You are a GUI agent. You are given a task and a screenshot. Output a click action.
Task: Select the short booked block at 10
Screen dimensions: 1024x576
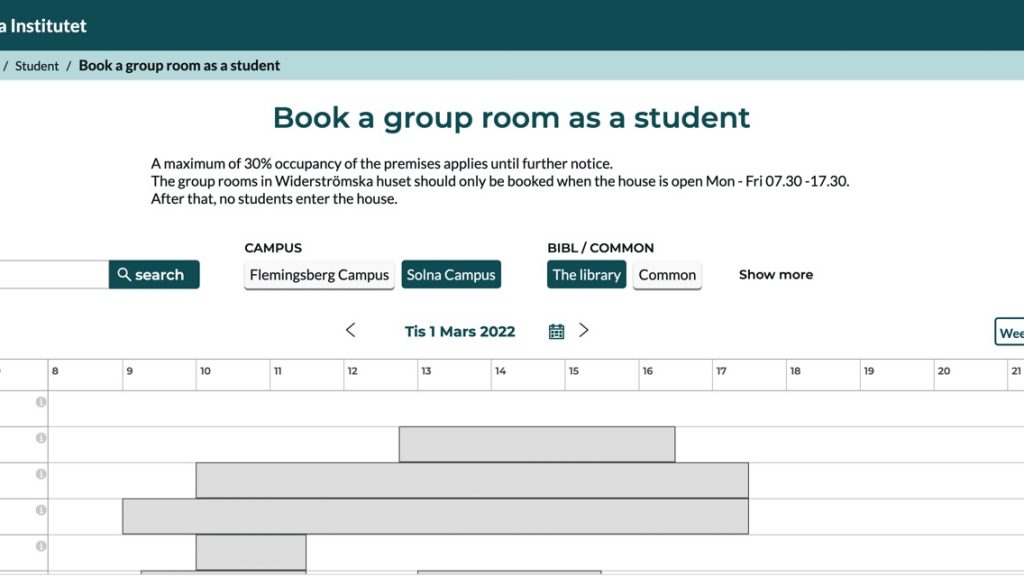251,552
